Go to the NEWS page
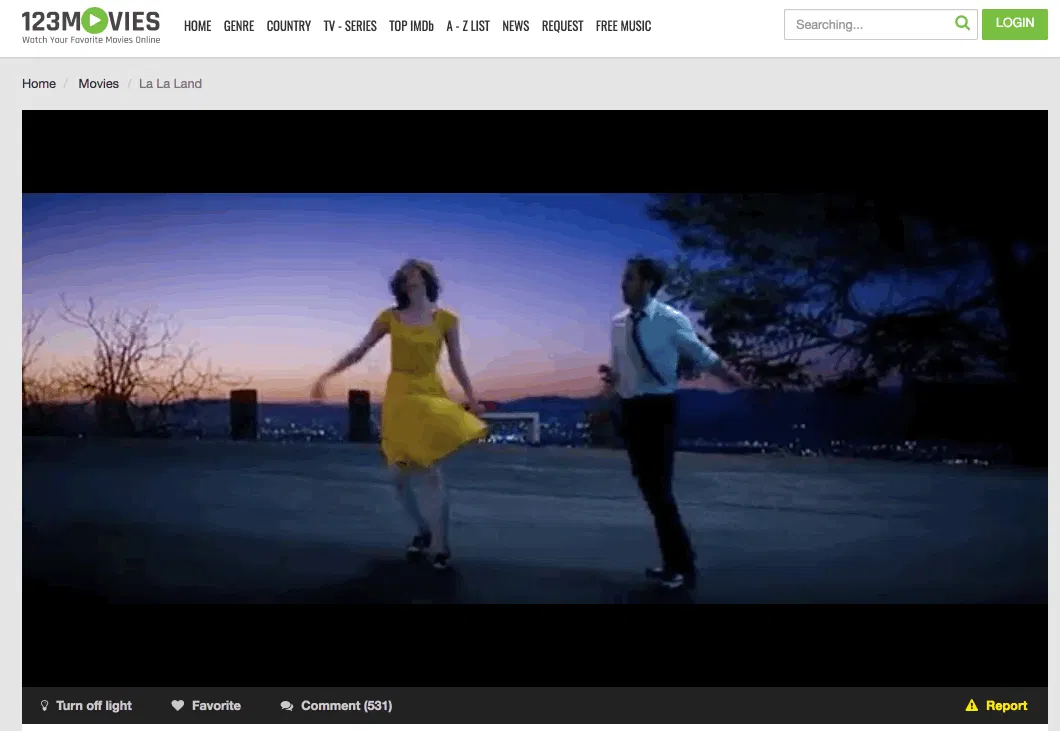 516,26
